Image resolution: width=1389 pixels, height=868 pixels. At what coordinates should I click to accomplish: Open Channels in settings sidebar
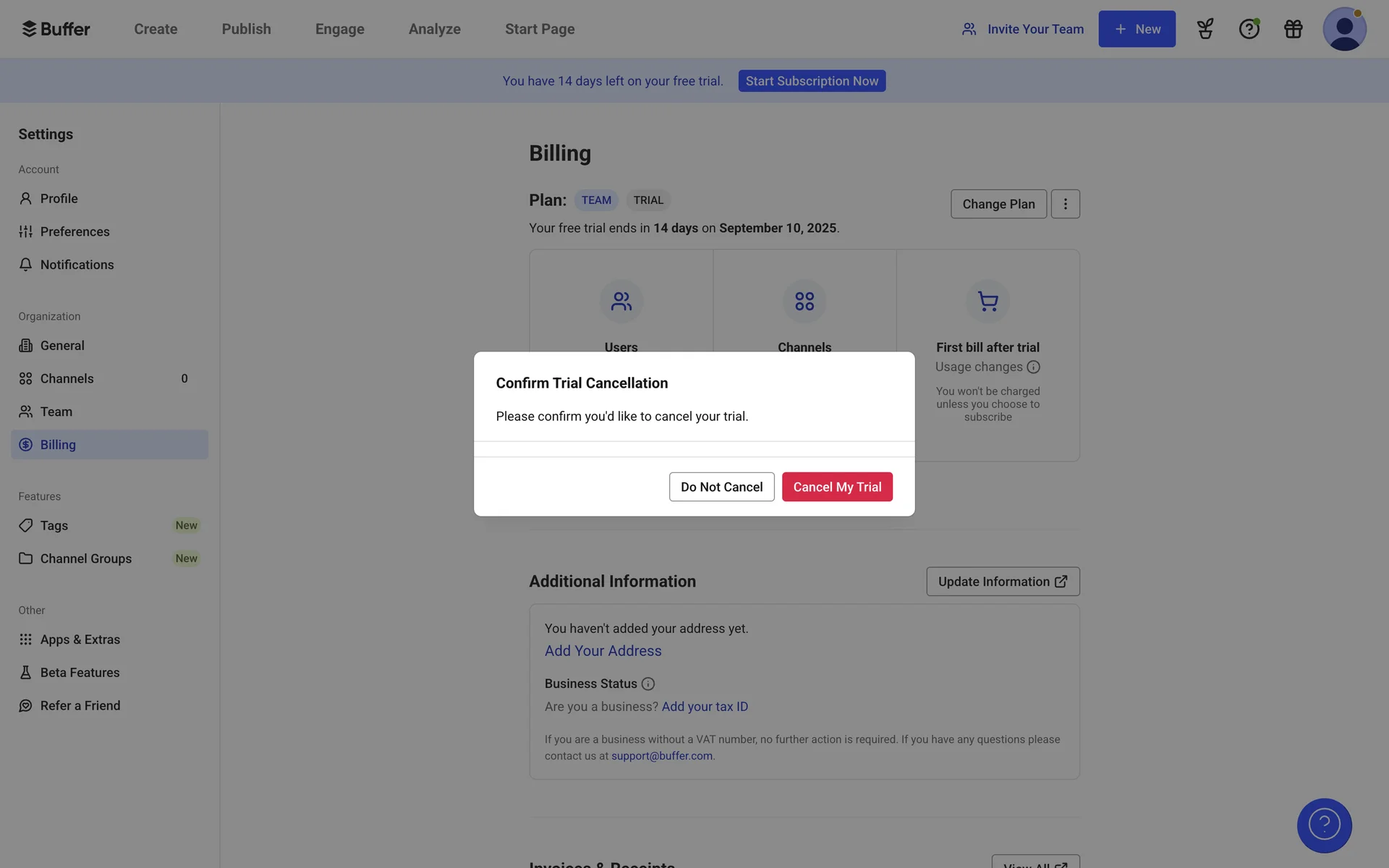[67, 379]
